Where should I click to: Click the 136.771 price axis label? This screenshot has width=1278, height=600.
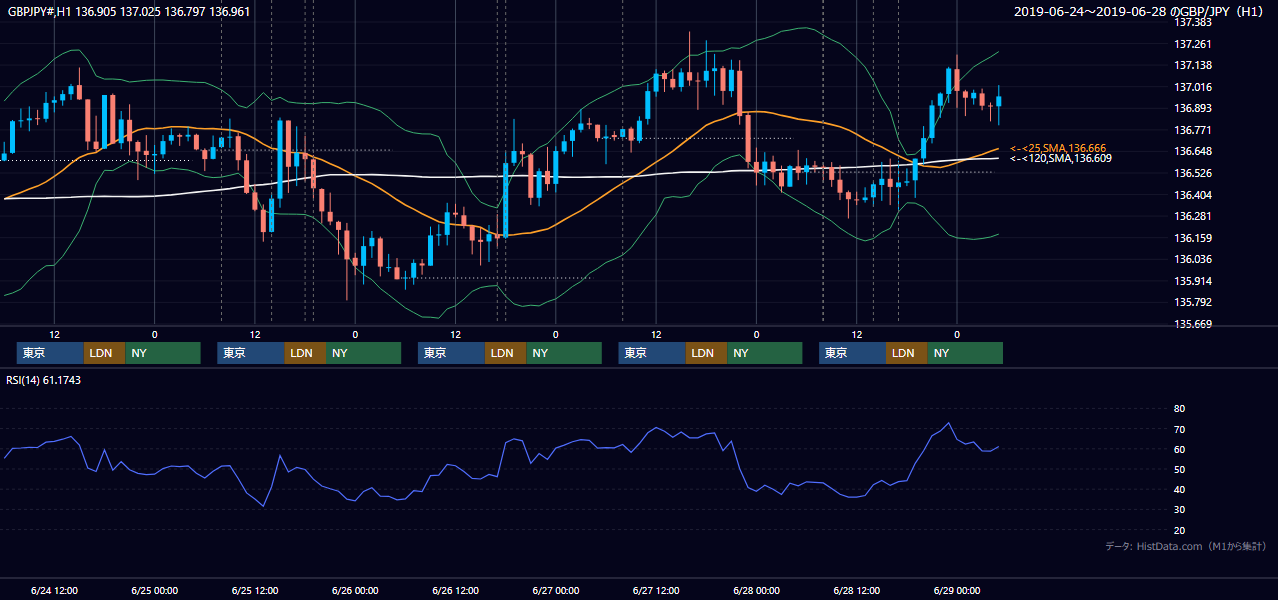[1193, 130]
